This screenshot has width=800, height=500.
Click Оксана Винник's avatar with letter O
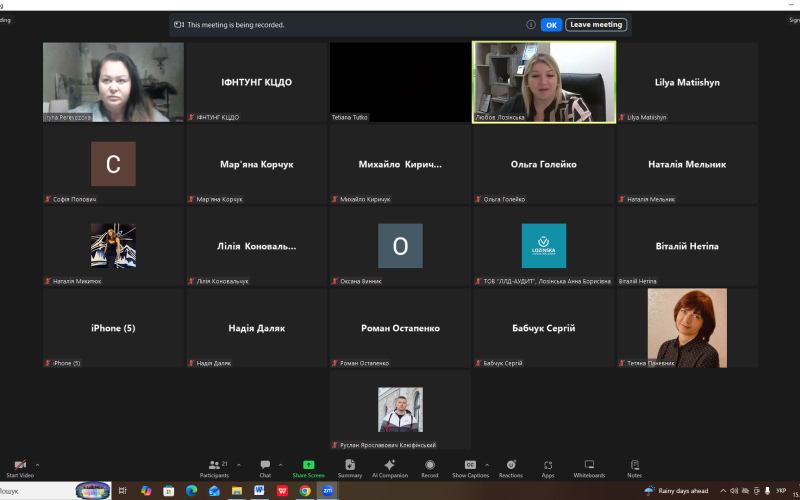[x=401, y=246]
